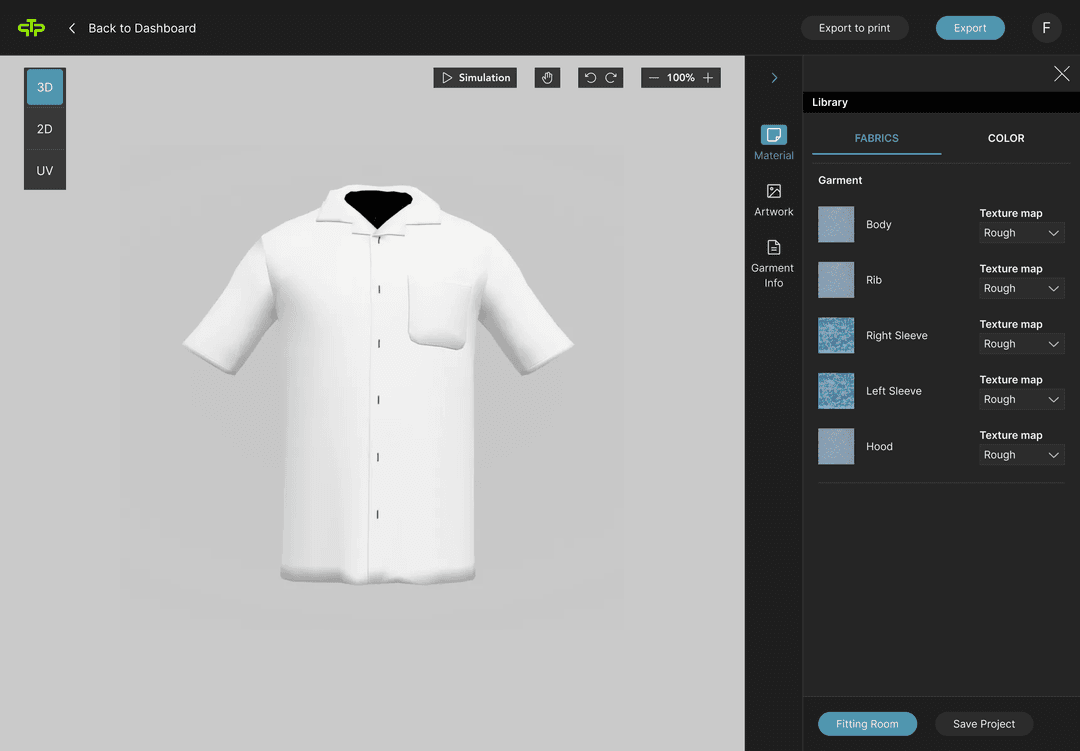Run the Simulation
This screenshot has width=1080, height=751.
click(x=475, y=77)
